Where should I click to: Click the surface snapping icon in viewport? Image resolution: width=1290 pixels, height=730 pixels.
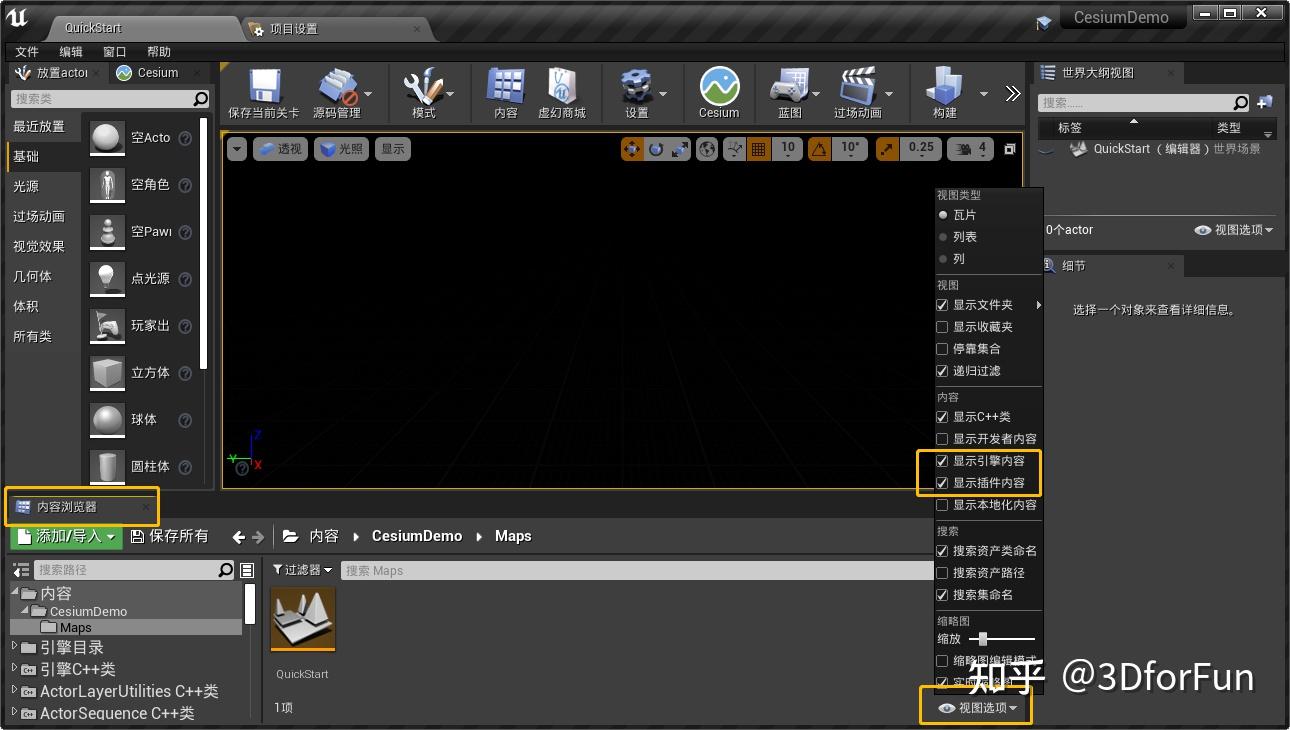click(x=736, y=149)
